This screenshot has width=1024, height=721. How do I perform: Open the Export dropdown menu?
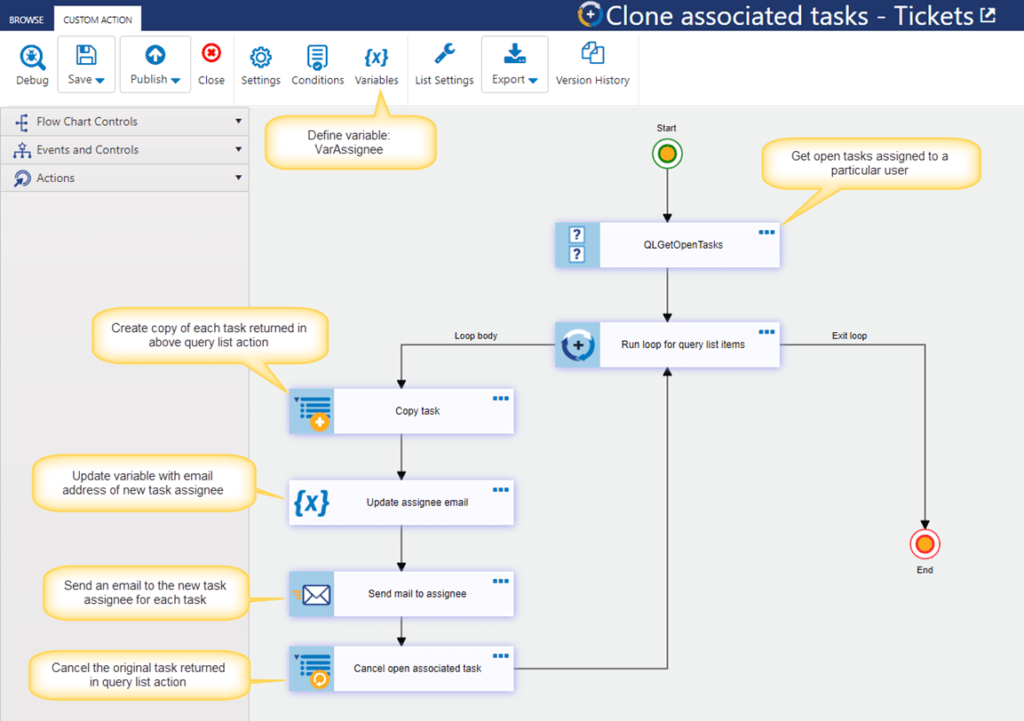[x=515, y=65]
